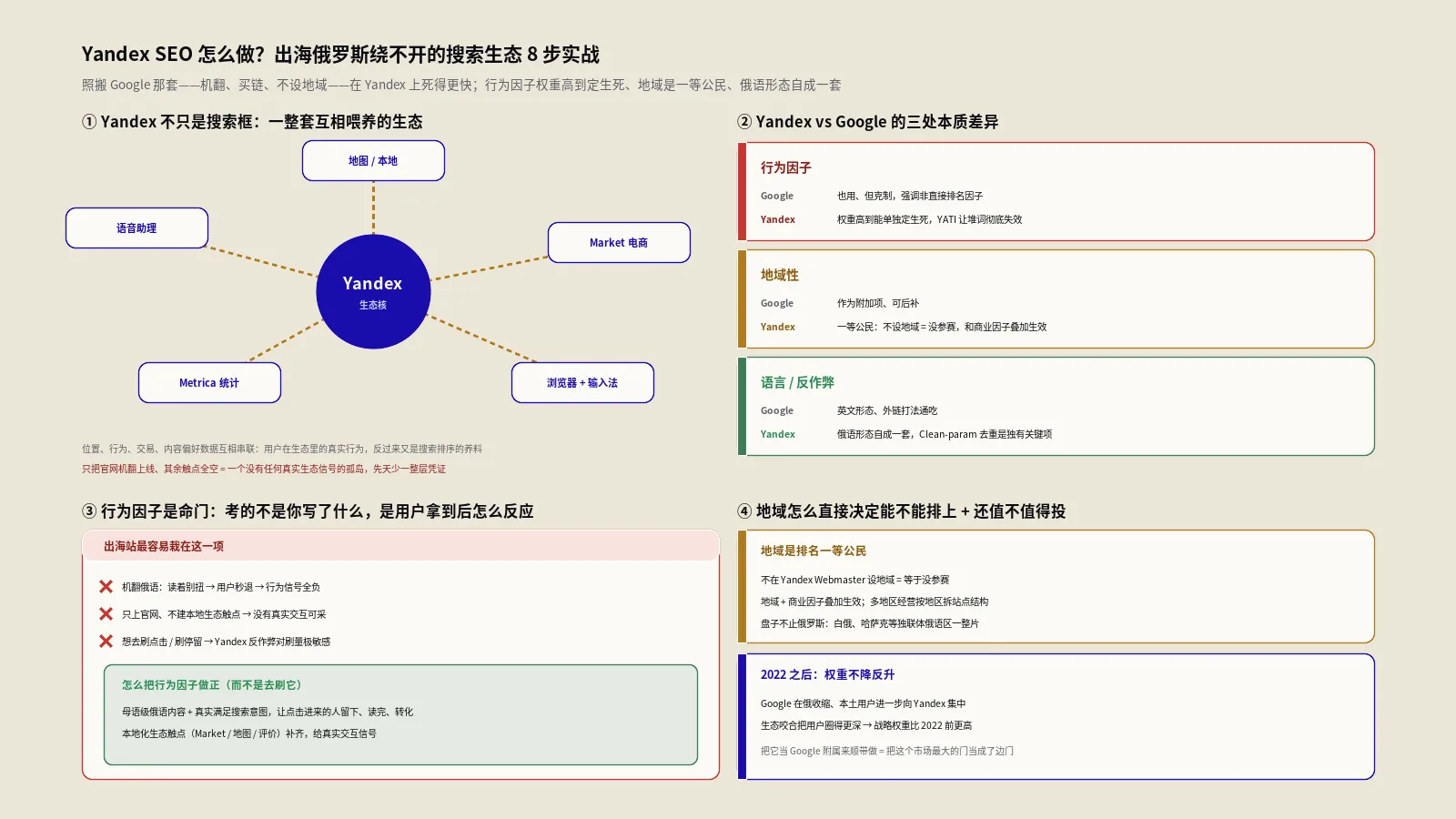Click line 盘子不止俄罗斯：白俄、哈萨克
The width and height of the screenshot is (1456, 819).
pyautogui.click(x=870, y=623)
